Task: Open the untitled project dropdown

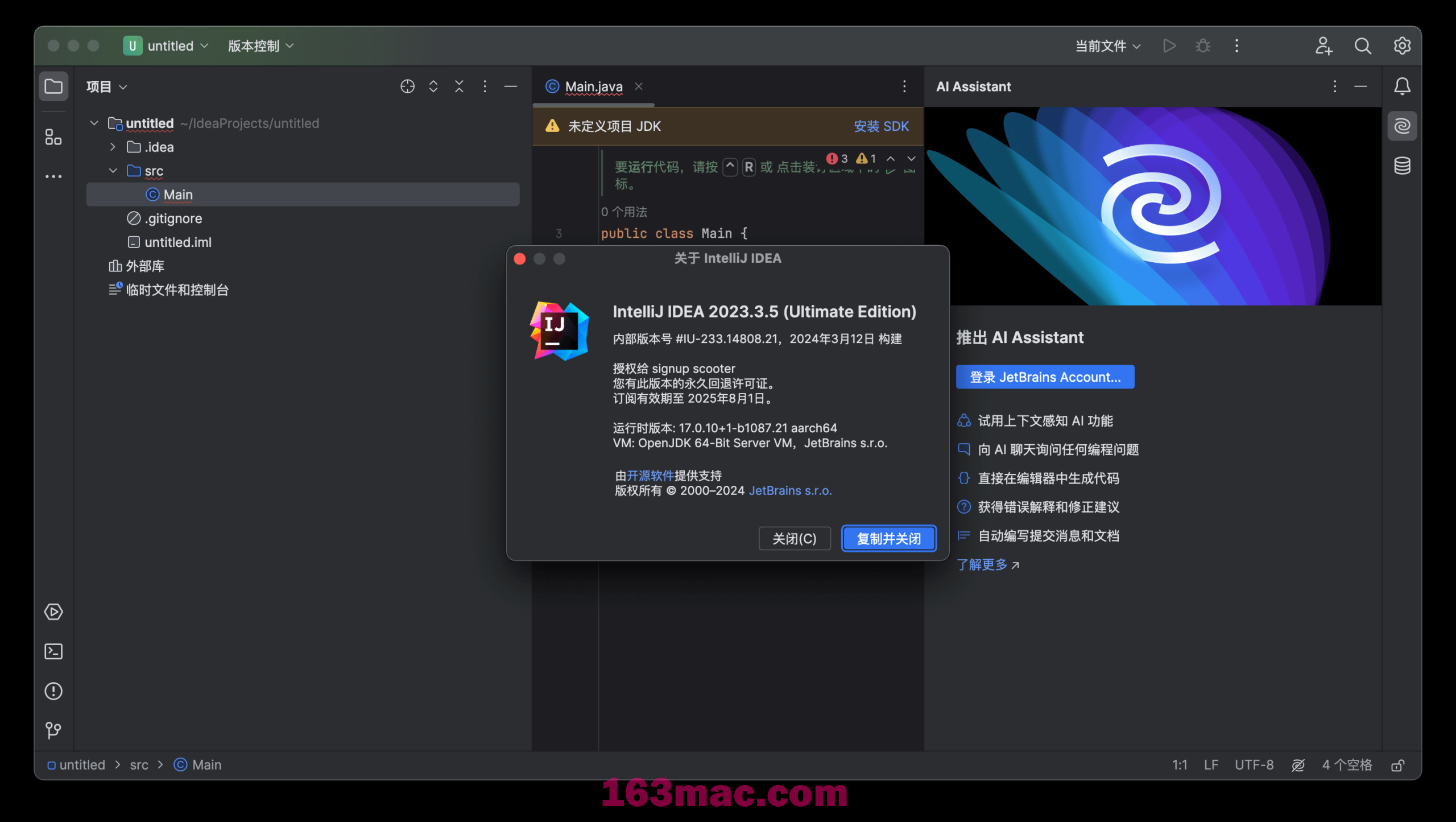Action: tap(166, 46)
